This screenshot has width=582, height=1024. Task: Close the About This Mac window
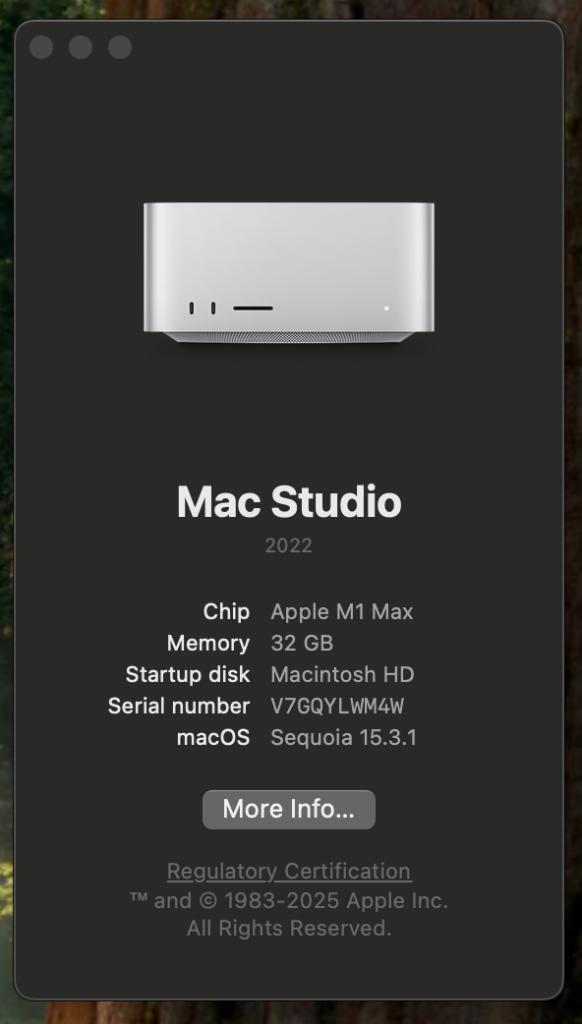coord(41,47)
